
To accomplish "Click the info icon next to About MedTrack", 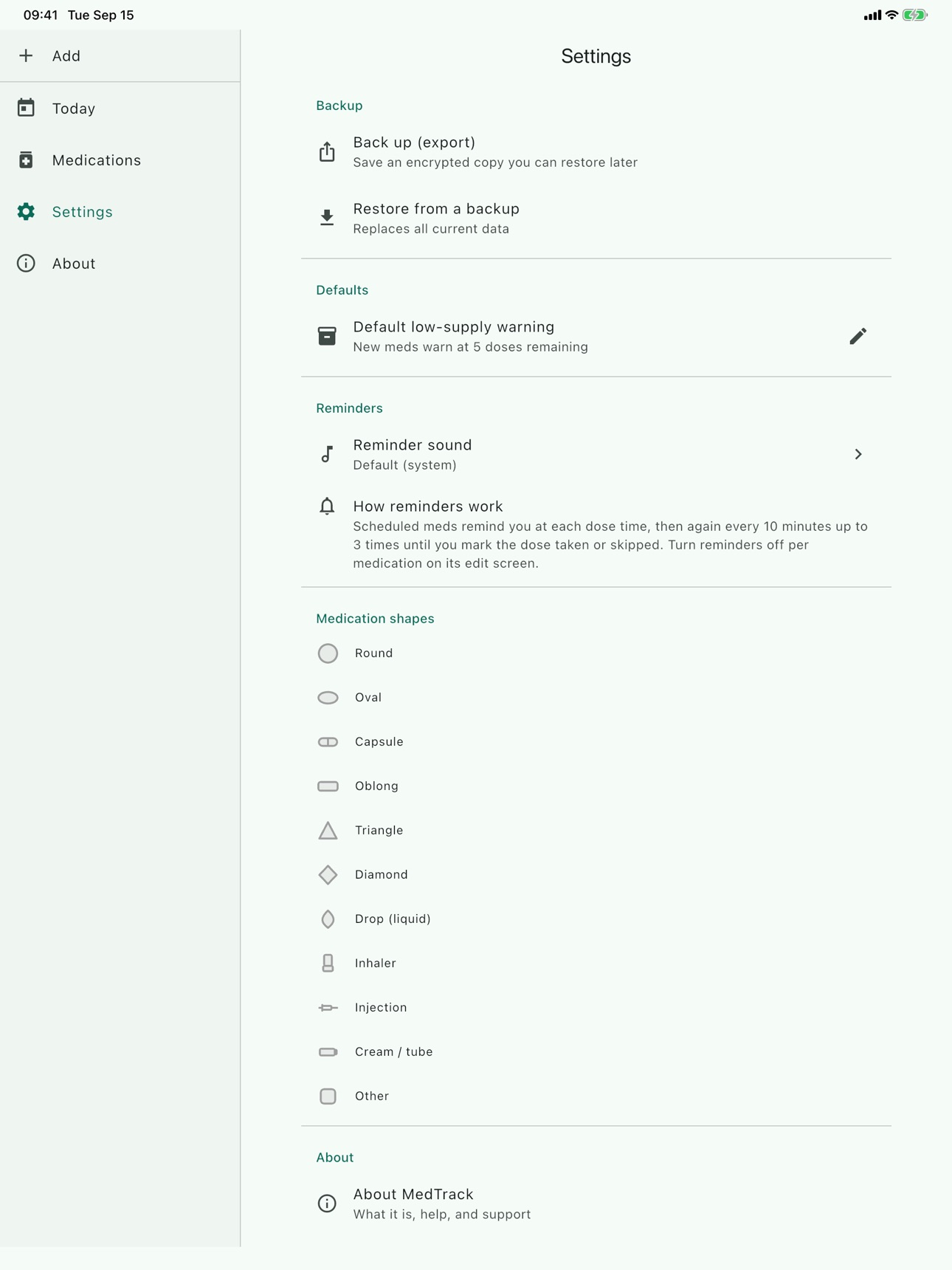I will (x=327, y=1204).
